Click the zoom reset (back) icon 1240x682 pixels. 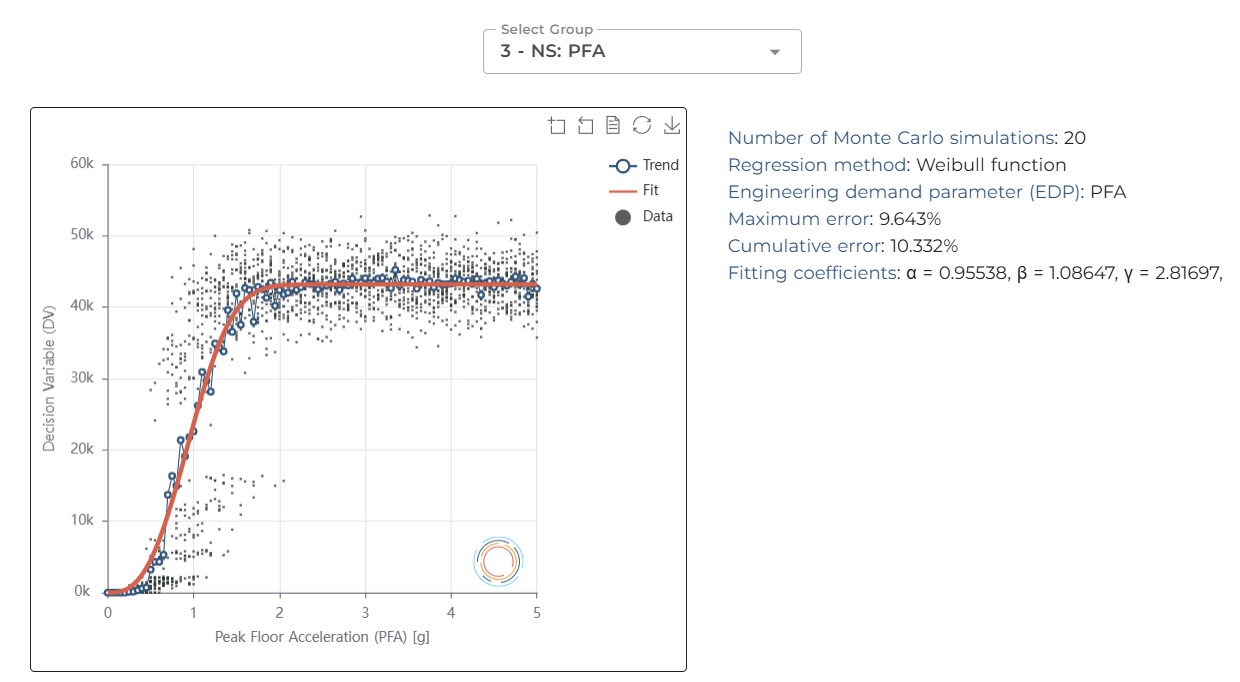click(x=585, y=125)
